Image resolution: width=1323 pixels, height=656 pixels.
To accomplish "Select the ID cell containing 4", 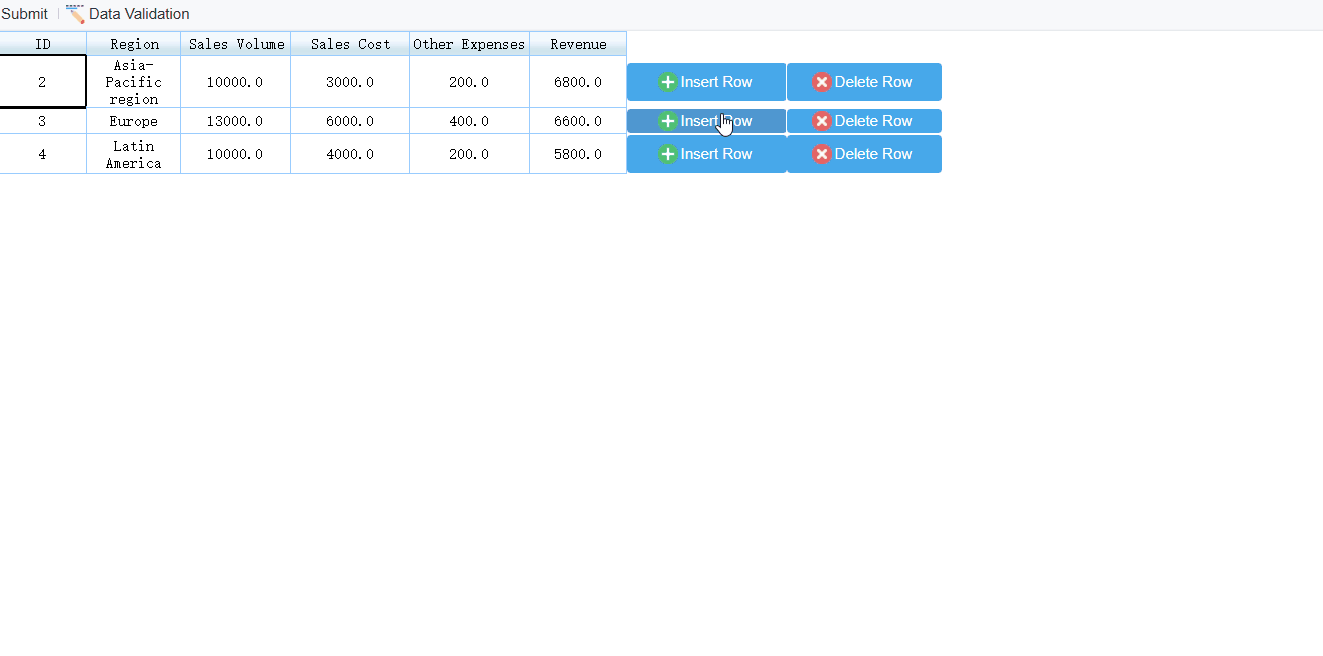I will point(43,154).
